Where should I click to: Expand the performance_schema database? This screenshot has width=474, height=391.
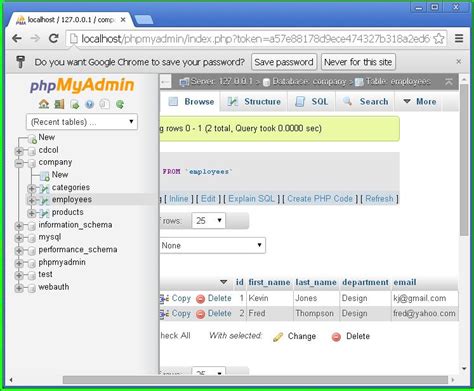(x=19, y=251)
